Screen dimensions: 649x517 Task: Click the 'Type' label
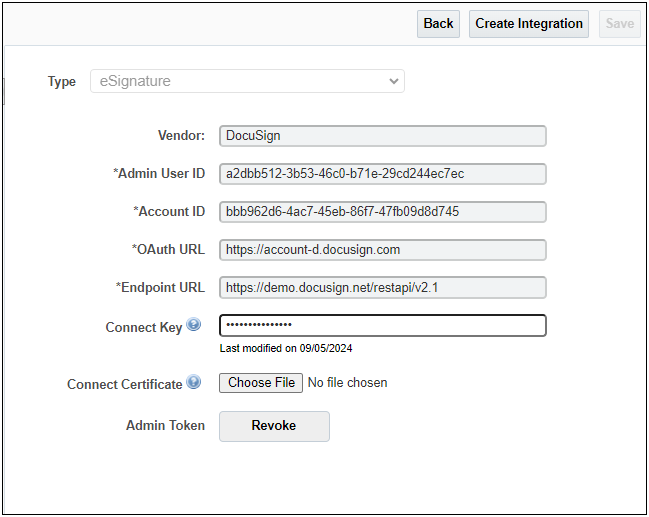tap(62, 82)
